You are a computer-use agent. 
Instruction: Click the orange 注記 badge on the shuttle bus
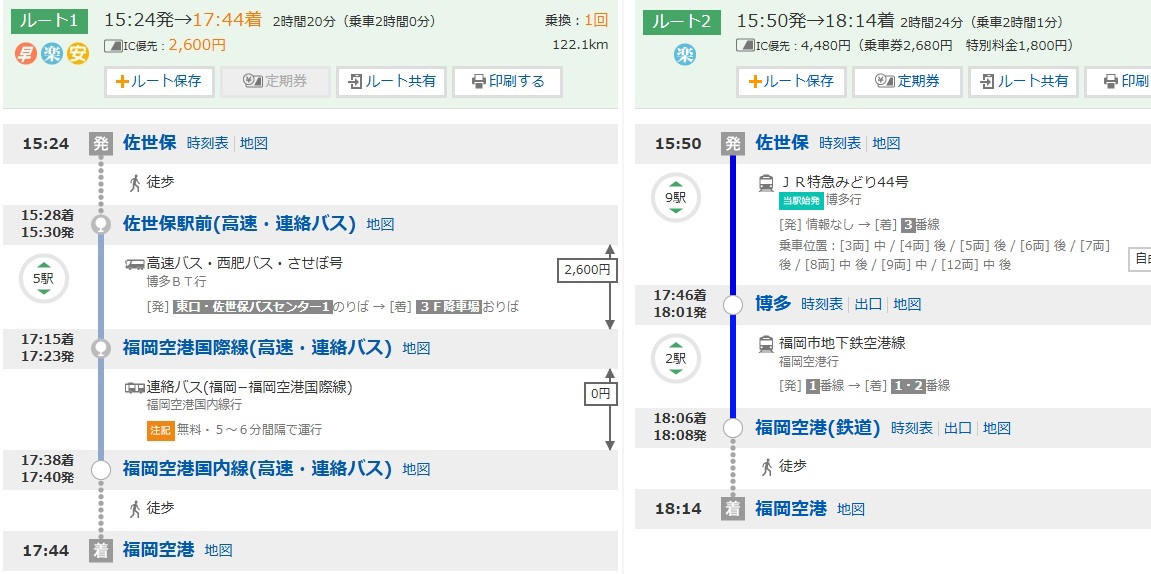click(160, 429)
